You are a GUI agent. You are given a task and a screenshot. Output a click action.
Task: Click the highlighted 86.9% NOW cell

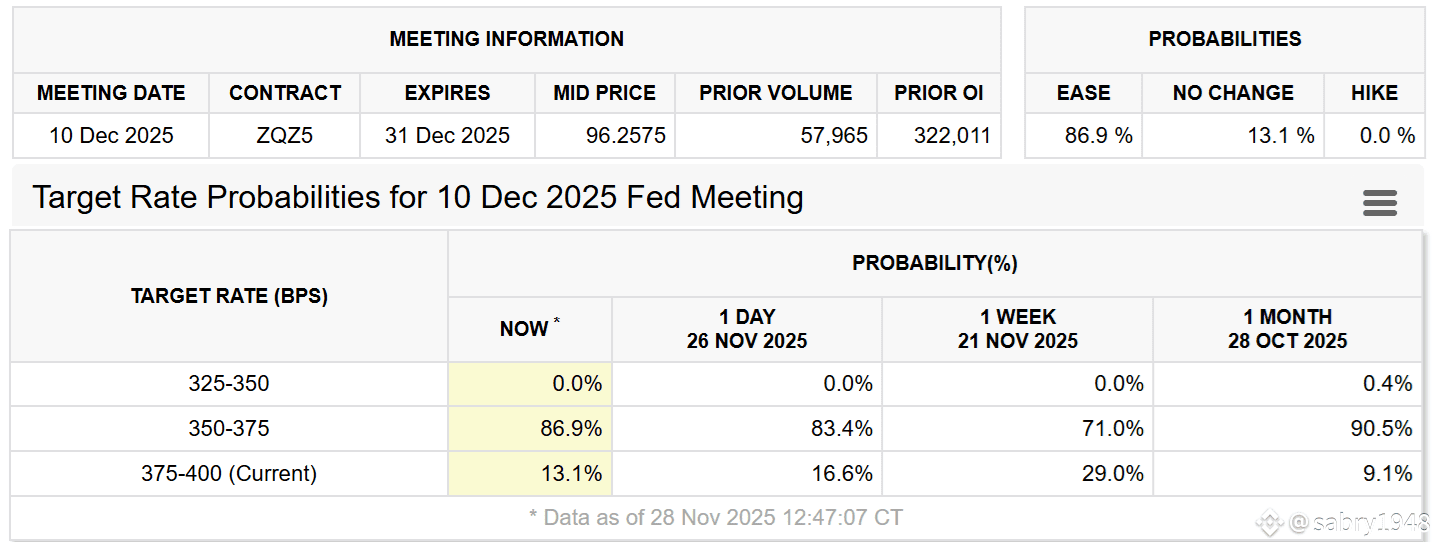[530, 429]
